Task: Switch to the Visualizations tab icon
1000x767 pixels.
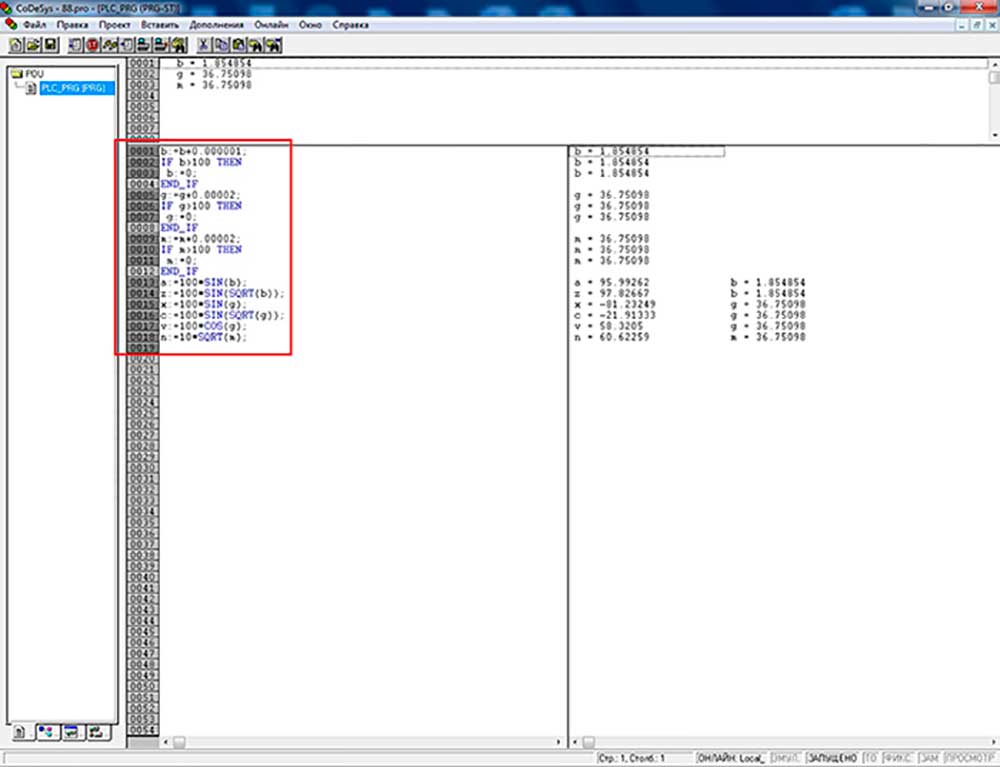Action: point(71,733)
